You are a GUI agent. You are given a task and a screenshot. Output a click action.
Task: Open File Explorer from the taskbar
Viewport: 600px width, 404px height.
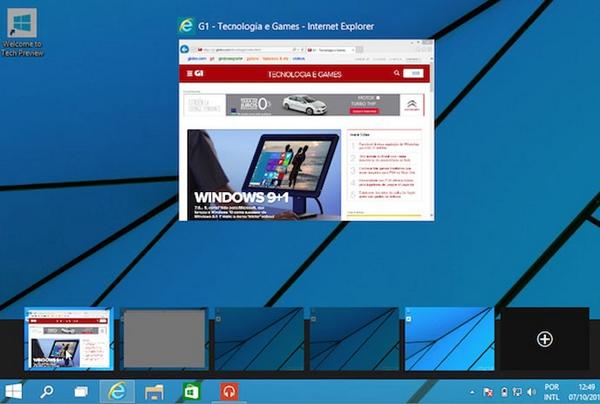(154, 392)
